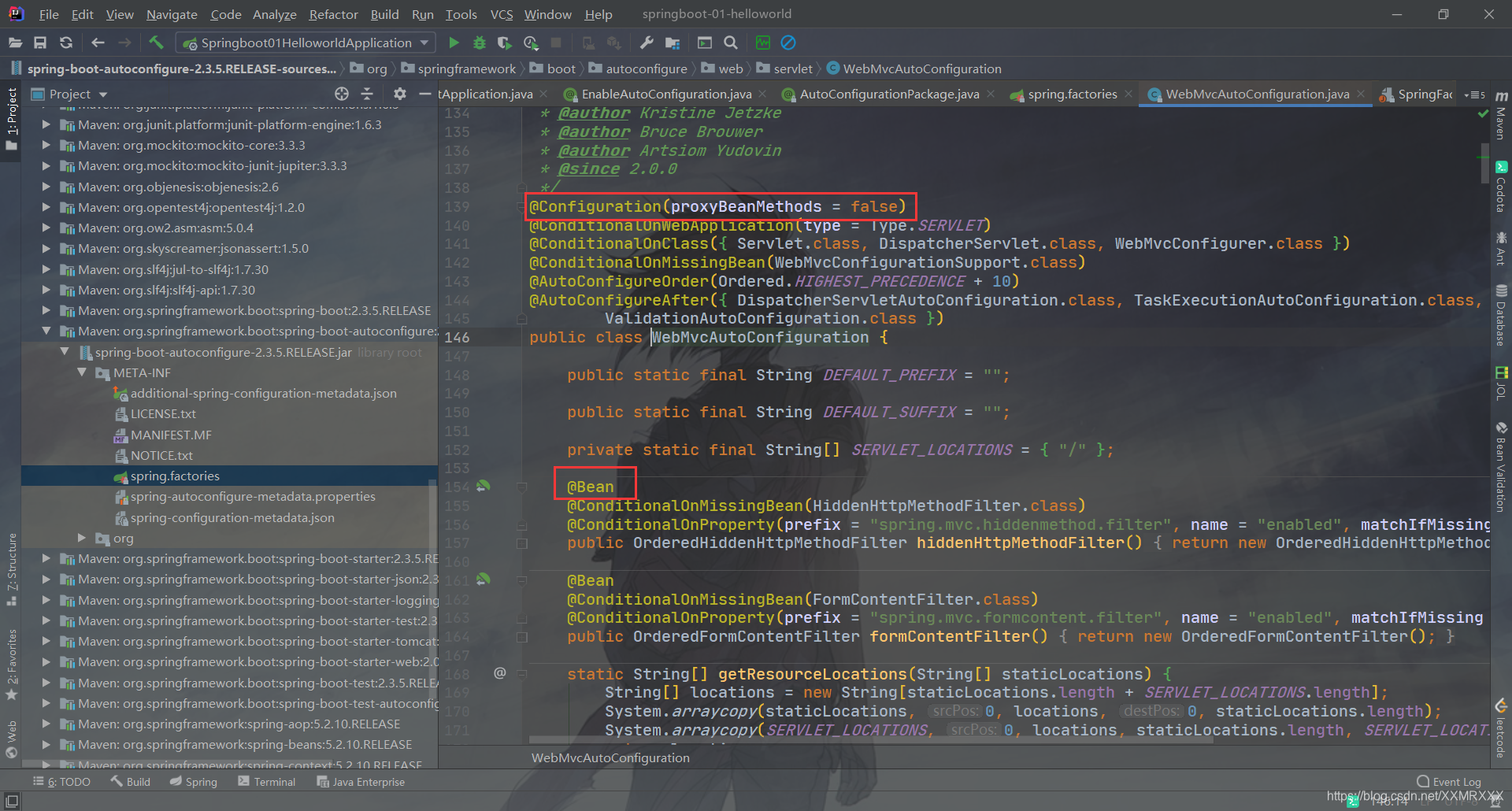The width and height of the screenshot is (1512, 811).
Task: Click the green inspection checkmark icon
Action: 1484,113
